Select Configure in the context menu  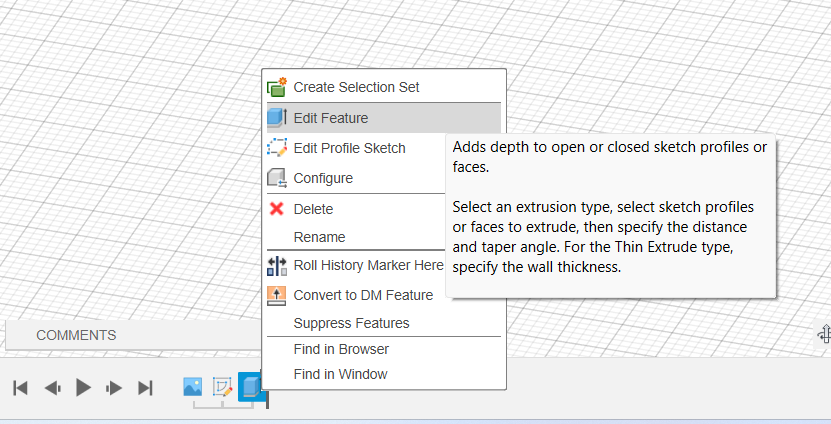pyautogui.click(x=355, y=178)
